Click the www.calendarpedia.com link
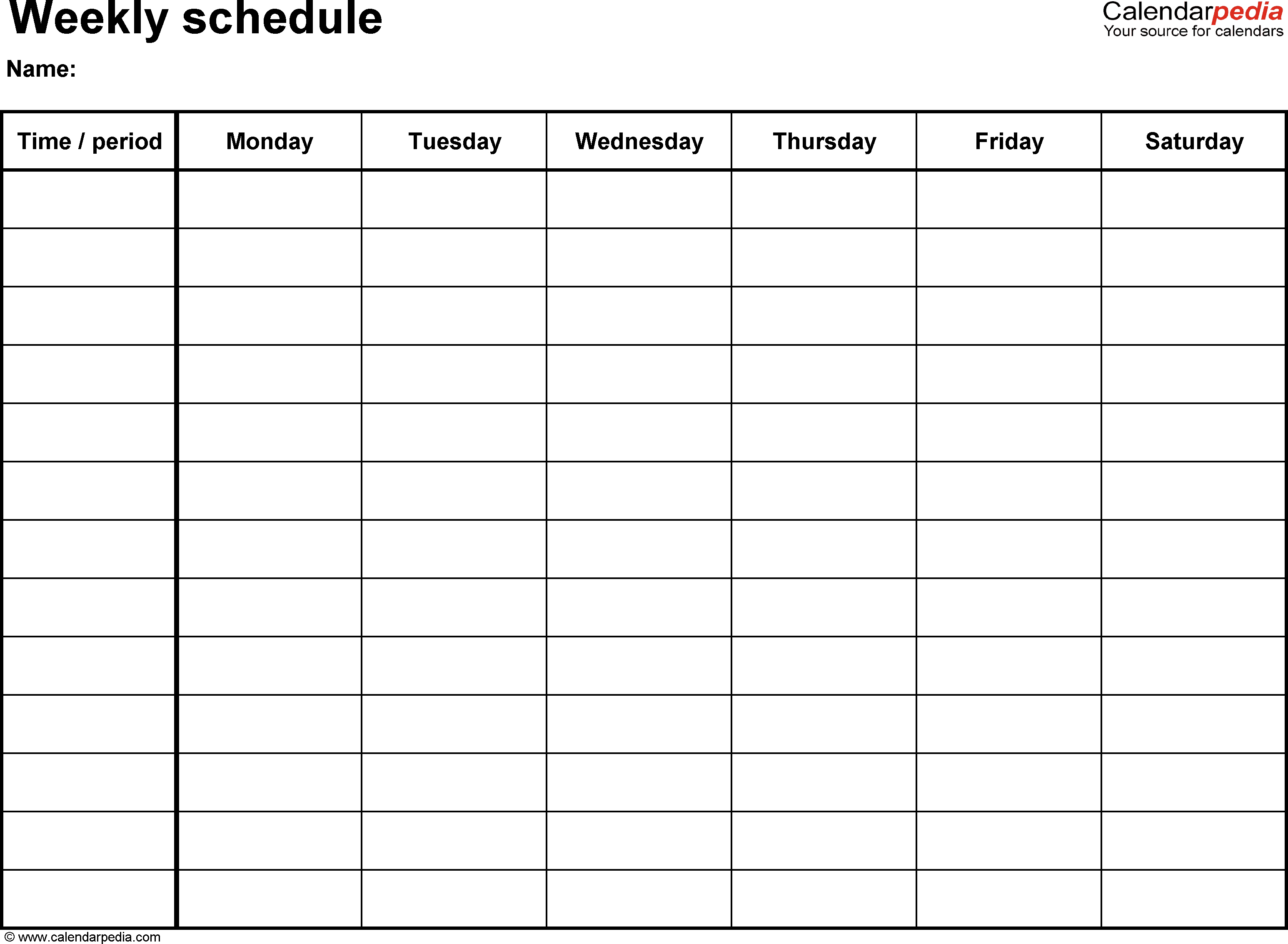The image size is (1288, 944). 100,935
